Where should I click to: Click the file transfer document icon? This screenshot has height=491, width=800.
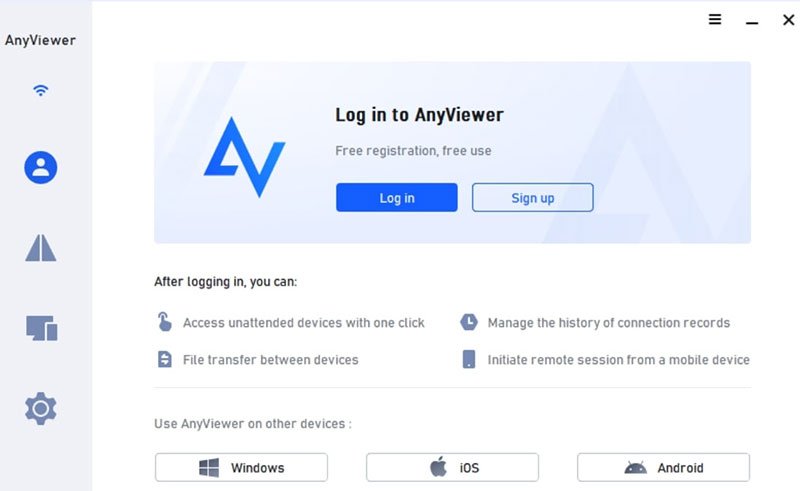click(x=164, y=359)
